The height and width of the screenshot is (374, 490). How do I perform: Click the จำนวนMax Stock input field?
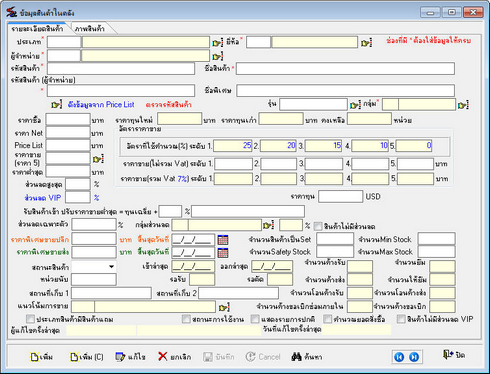(437, 251)
